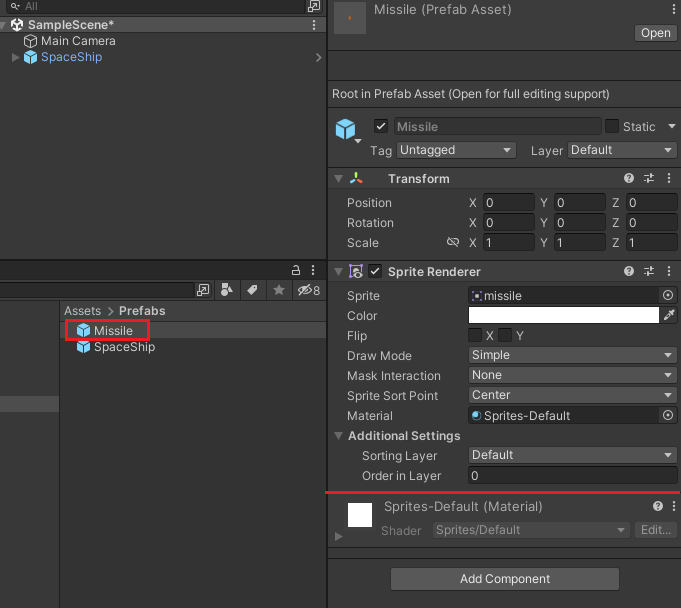
Task: Open Sprite Renderer presets icon
Action: point(649,271)
